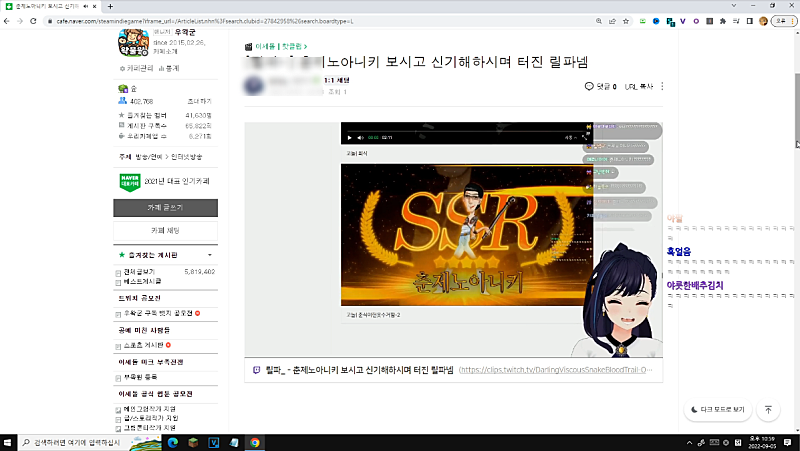
Task: Click the 스포츠 게시판 board item icon
Action: (121, 345)
